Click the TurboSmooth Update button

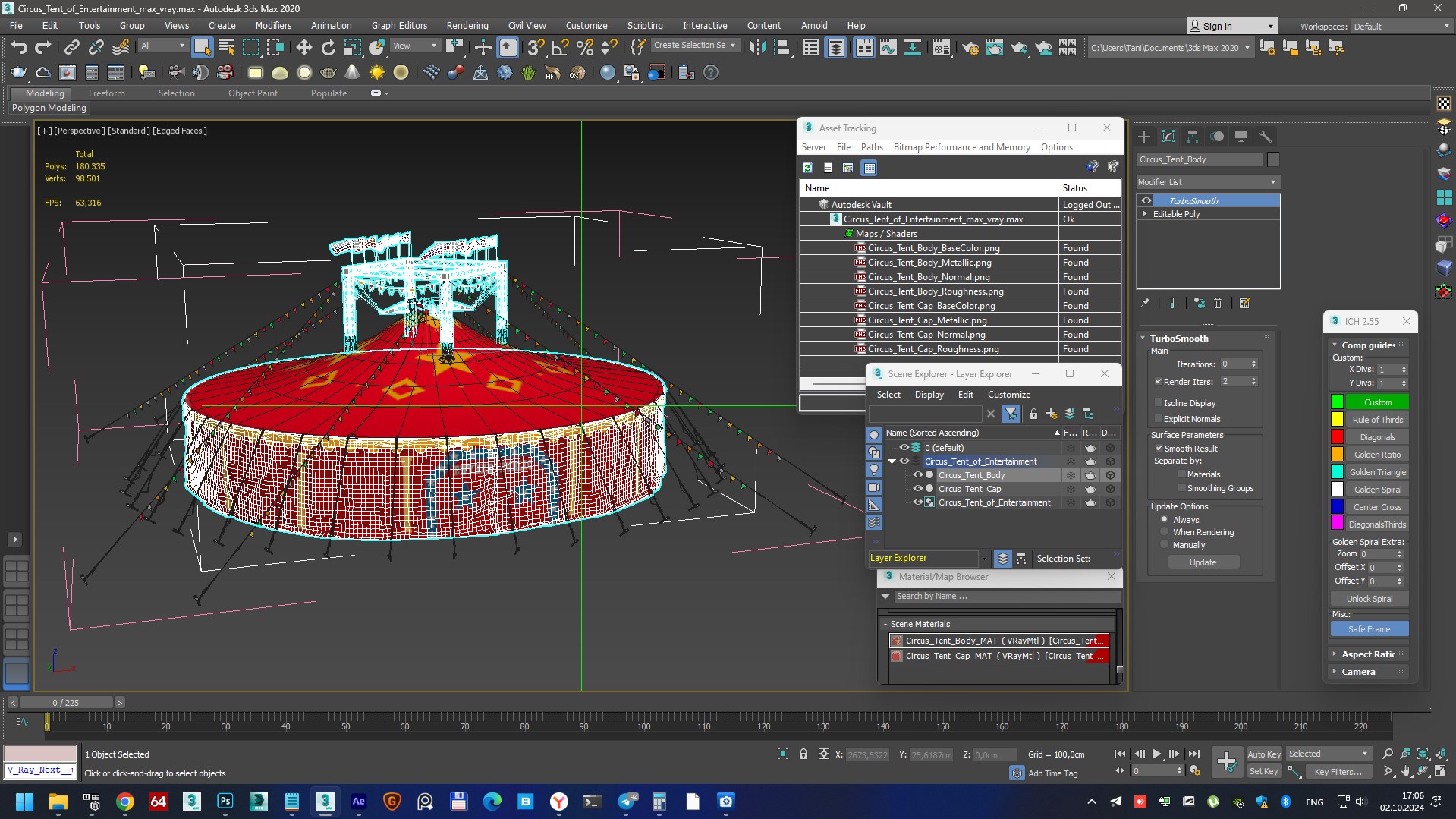coord(1203,562)
